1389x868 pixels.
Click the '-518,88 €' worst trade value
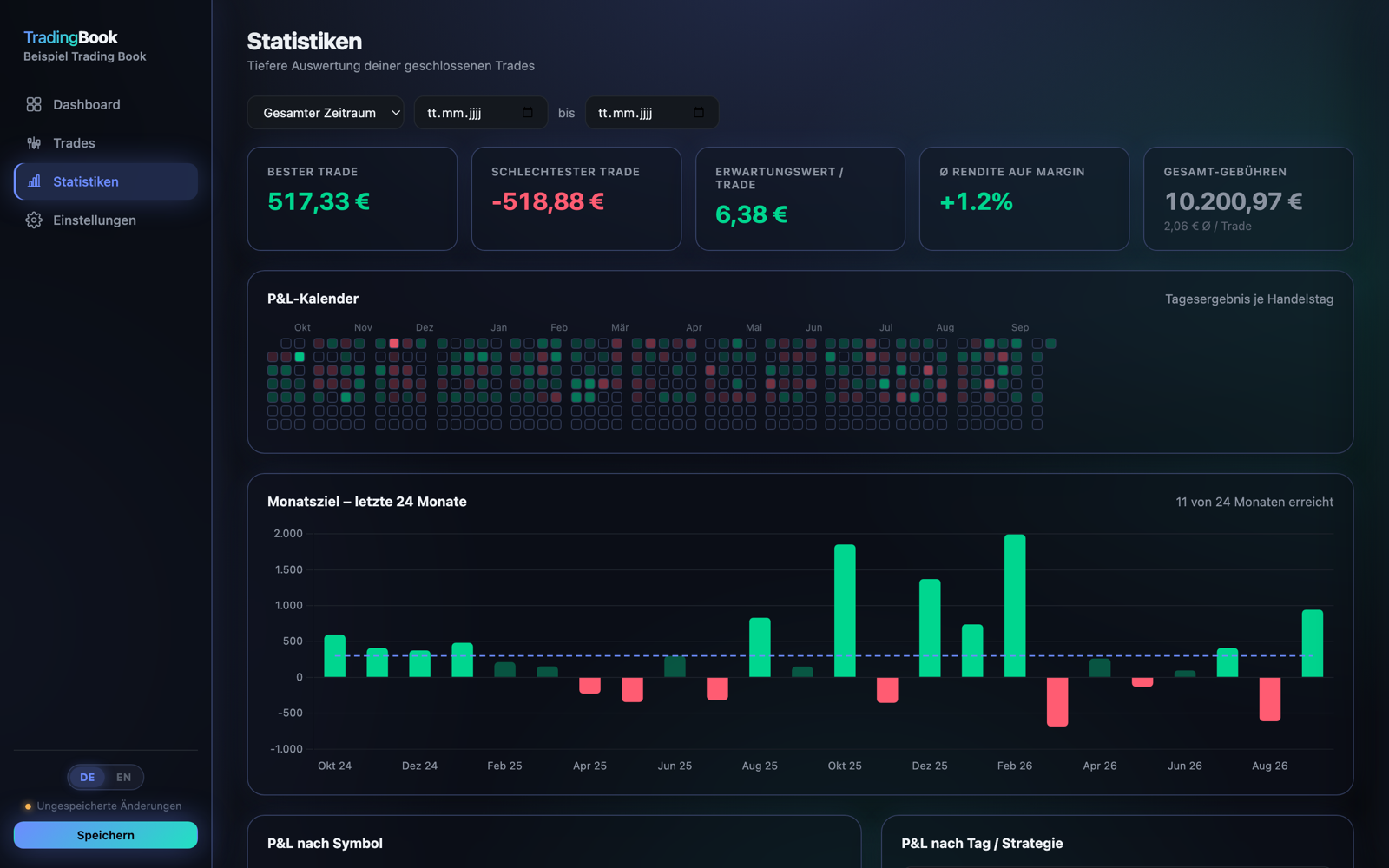548,201
